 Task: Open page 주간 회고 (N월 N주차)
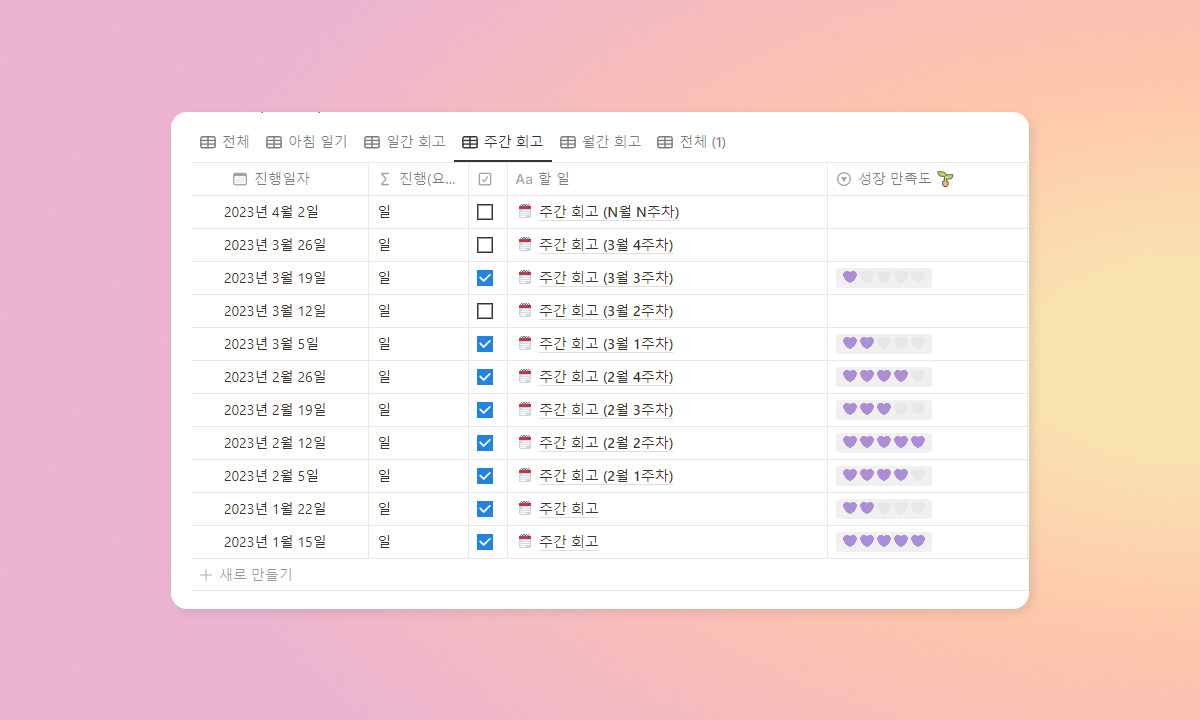609,212
